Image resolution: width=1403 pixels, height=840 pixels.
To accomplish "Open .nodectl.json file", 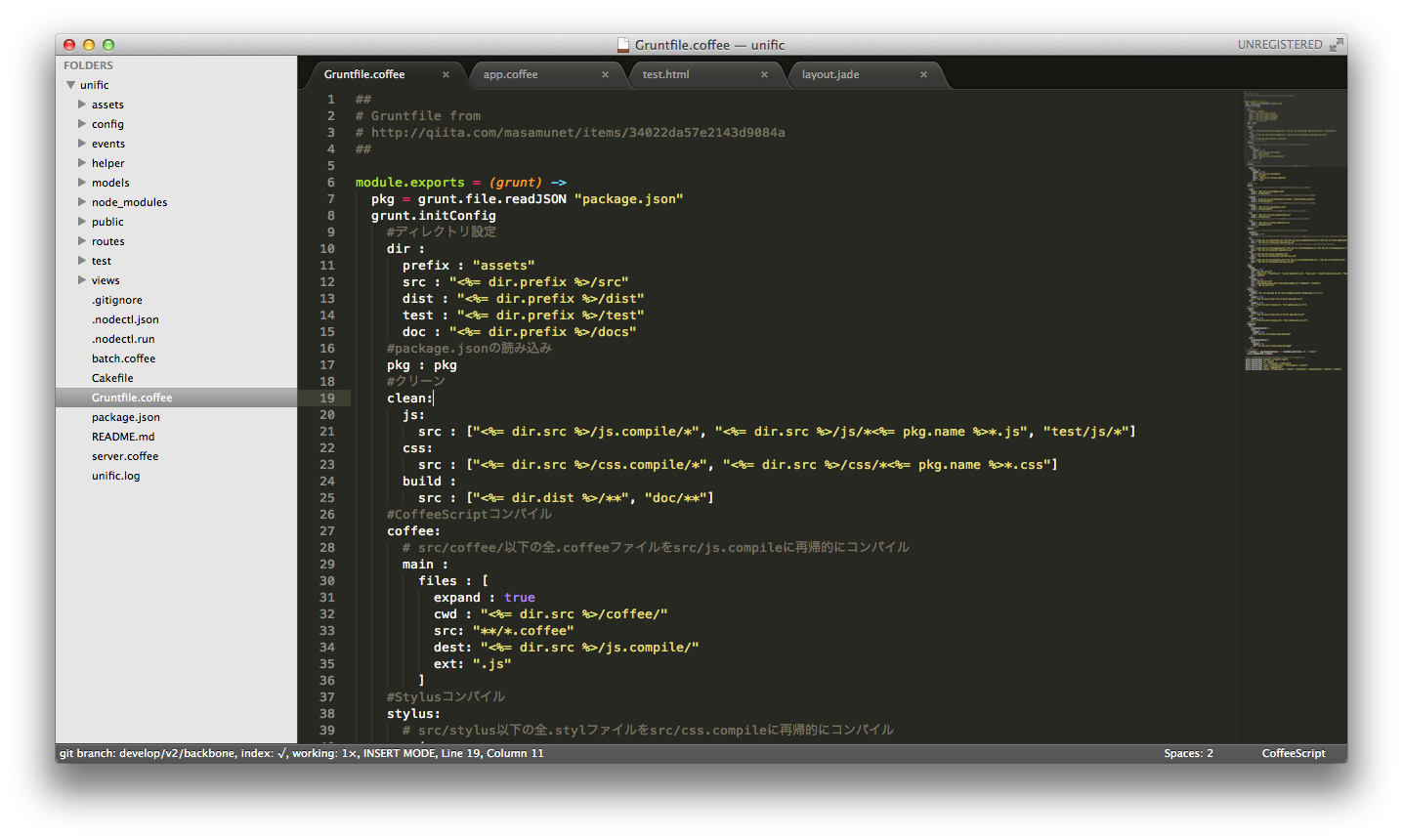I will click(x=125, y=319).
